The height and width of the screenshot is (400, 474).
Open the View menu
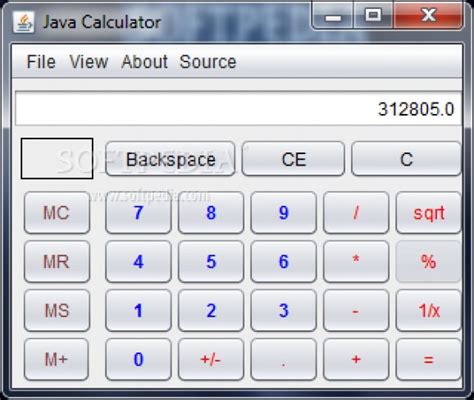(89, 62)
